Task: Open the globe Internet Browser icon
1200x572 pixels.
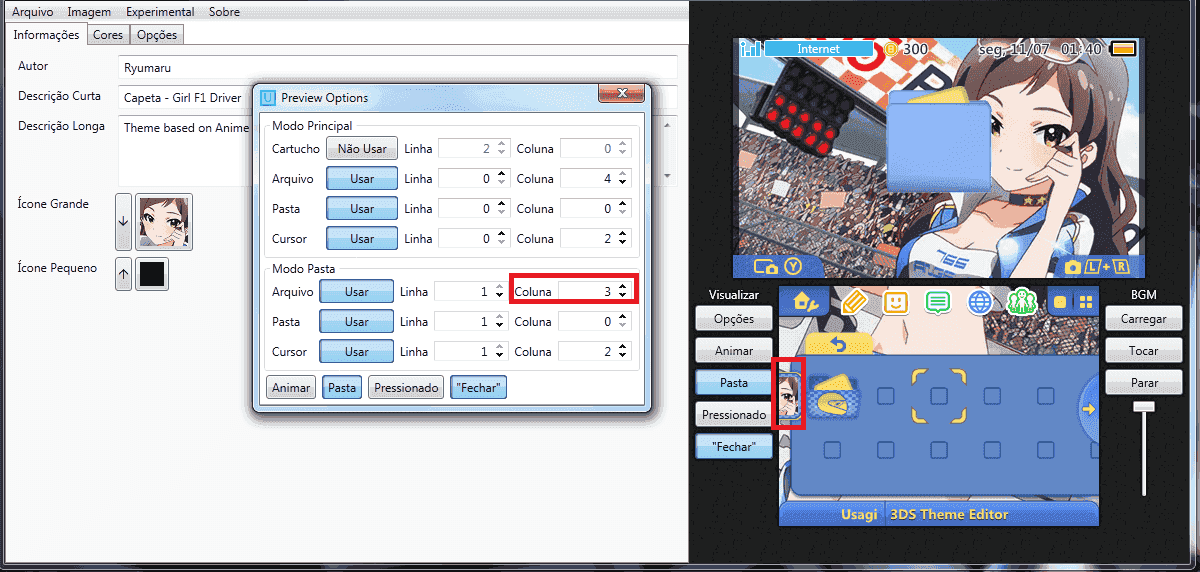Action: [x=980, y=301]
